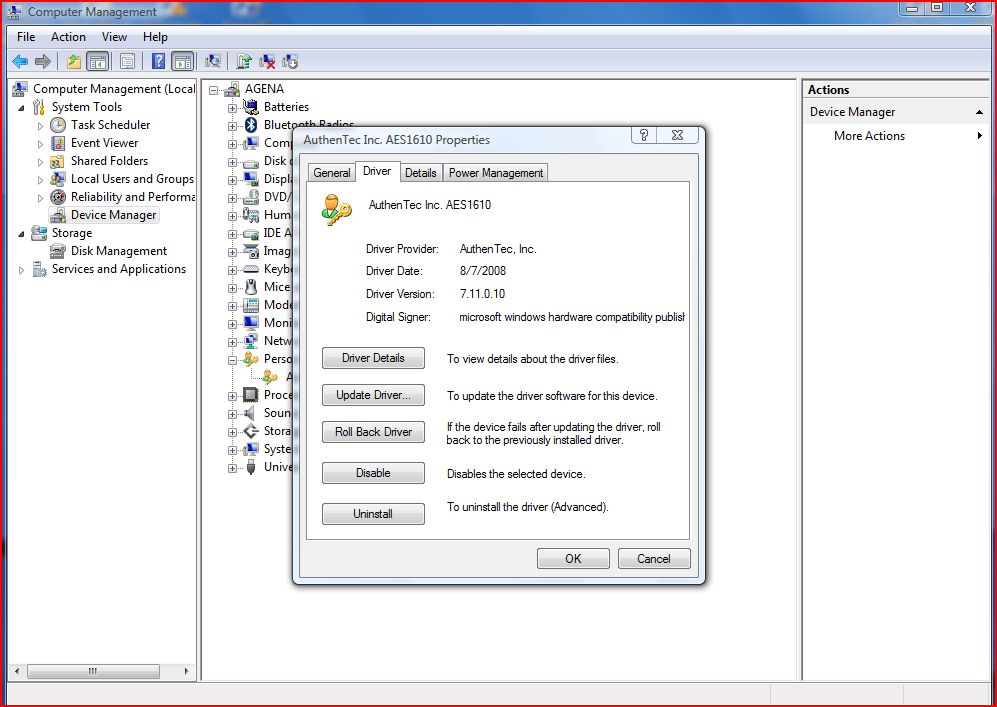The height and width of the screenshot is (707, 997).
Task: Select the Imaging devices camera icon
Action: tap(251, 251)
